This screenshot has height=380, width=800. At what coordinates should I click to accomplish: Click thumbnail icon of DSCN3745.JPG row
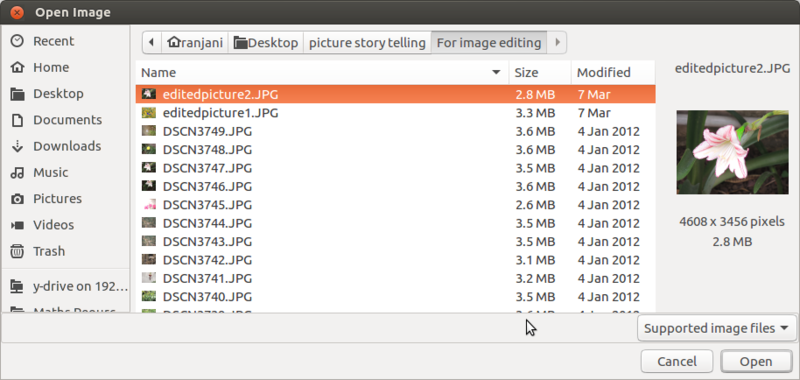[x=148, y=205]
